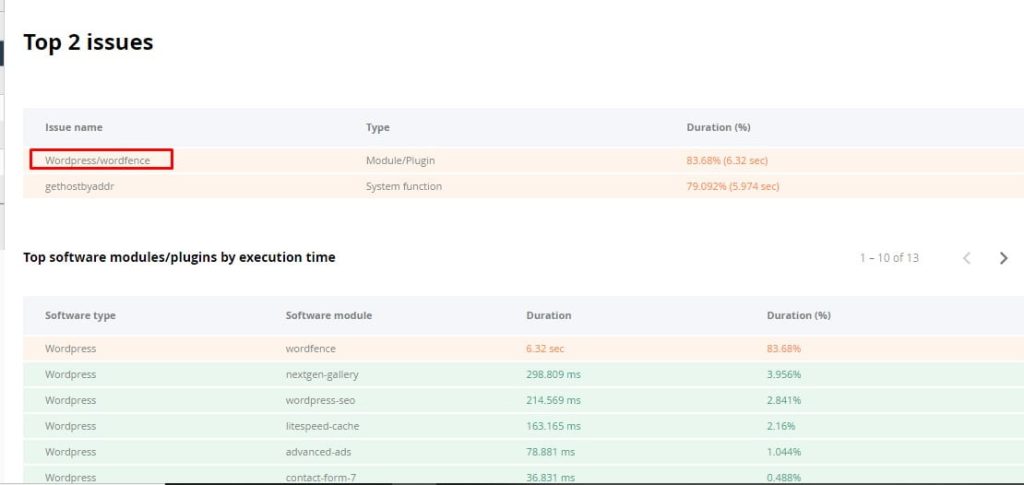Sort modules by Software module header

(x=328, y=315)
